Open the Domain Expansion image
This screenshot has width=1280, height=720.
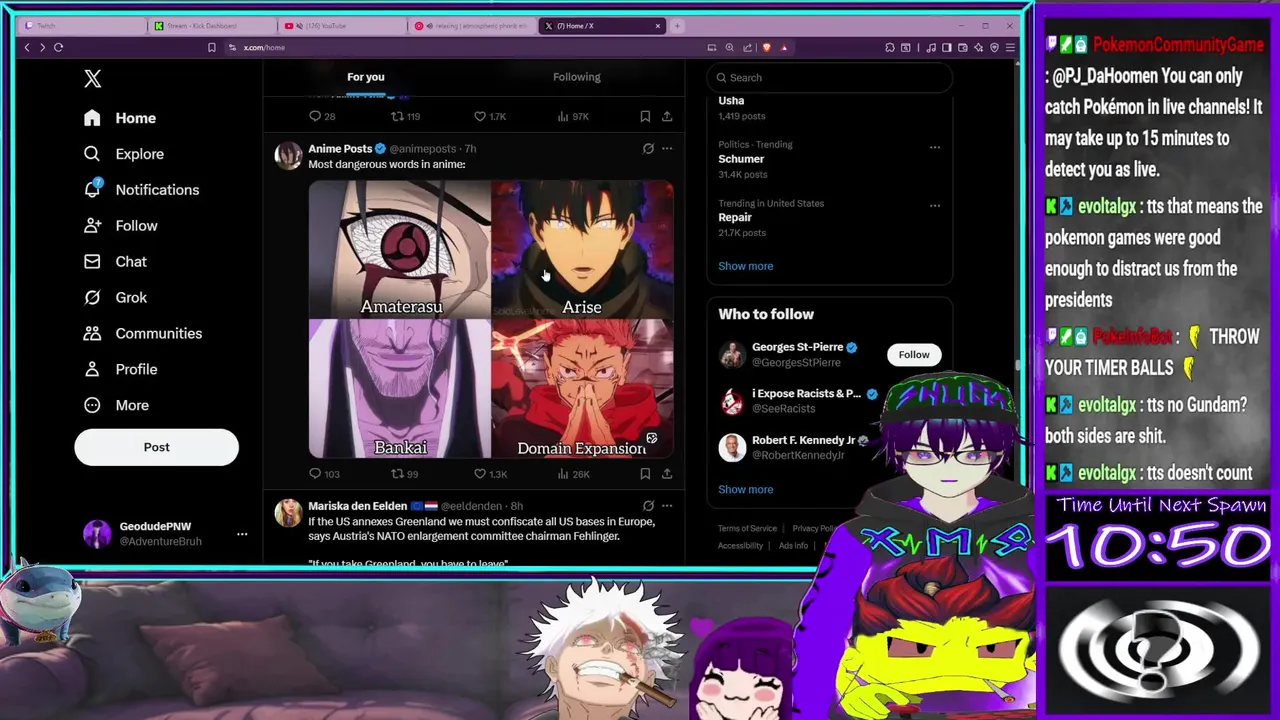point(583,389)
